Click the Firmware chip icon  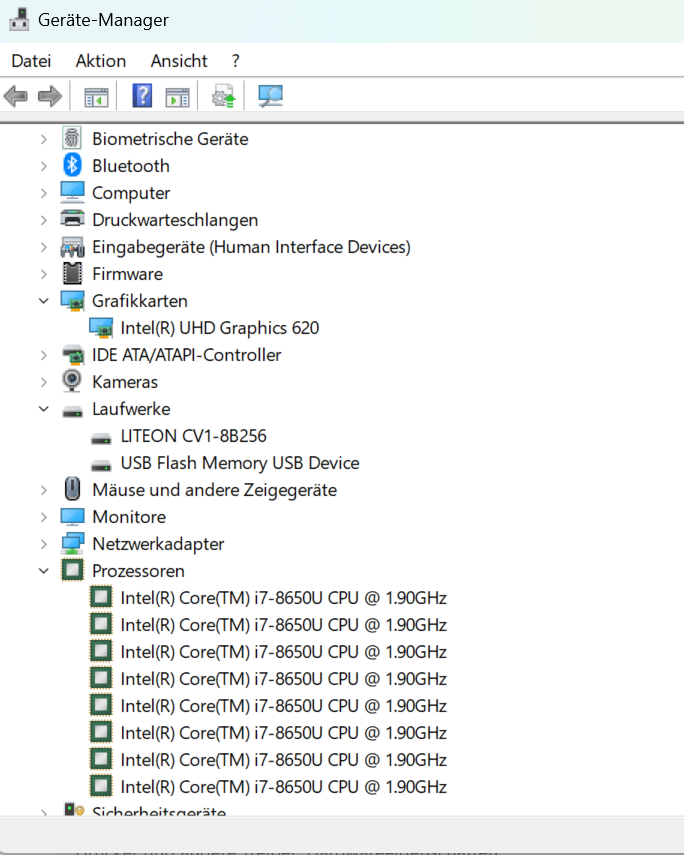tap(72, 273)
